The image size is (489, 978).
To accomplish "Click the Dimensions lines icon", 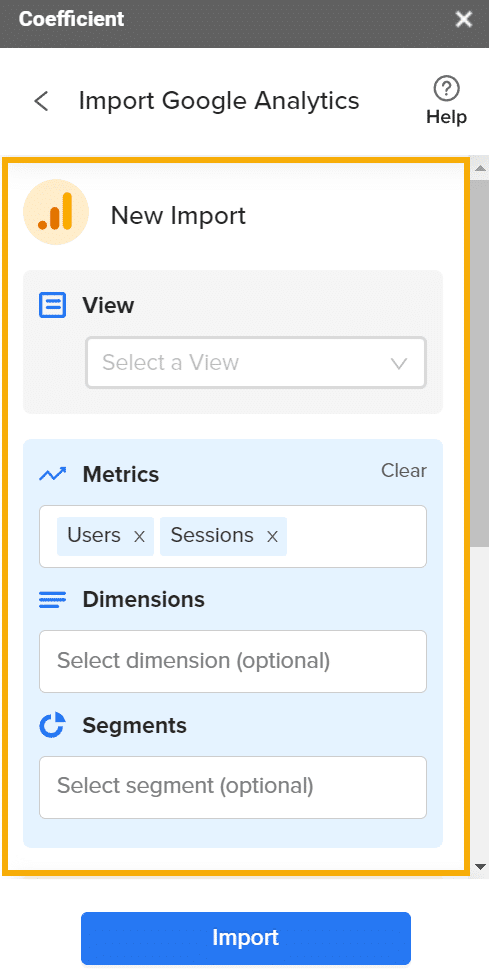I will coord(52,600).
